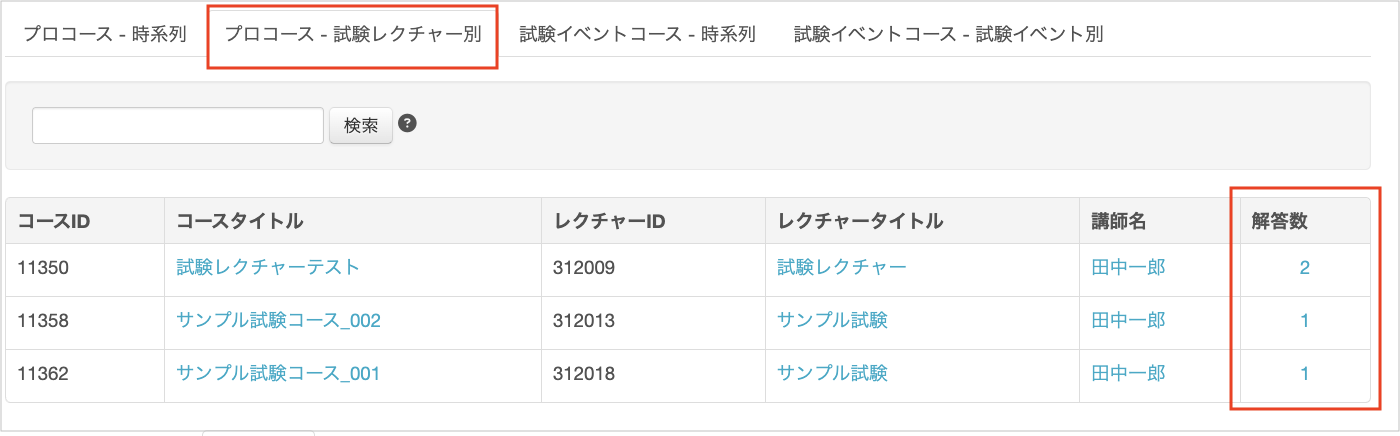Screen dimensions: 1400x436
Task: Open course link 試験レクチャーテスト
Action: tap(268, 267)
